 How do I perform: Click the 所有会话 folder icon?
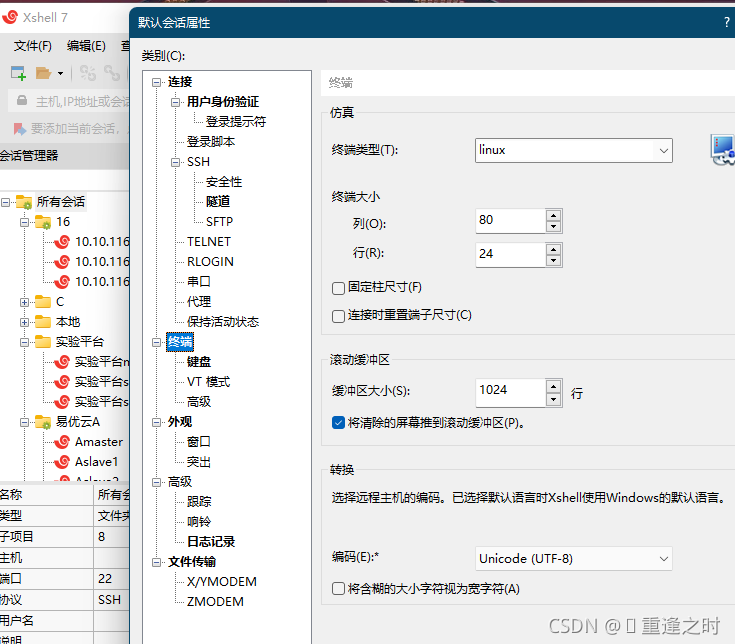click(24, 202)
